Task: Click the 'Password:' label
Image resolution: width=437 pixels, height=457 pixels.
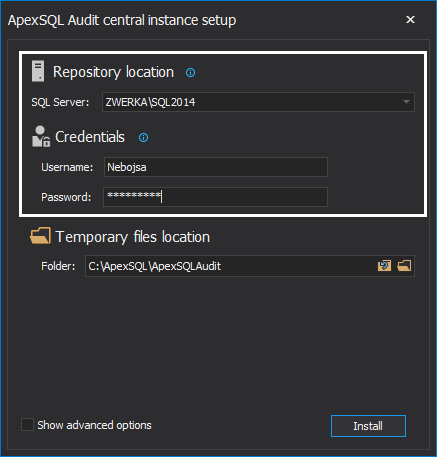Action: 66,197
